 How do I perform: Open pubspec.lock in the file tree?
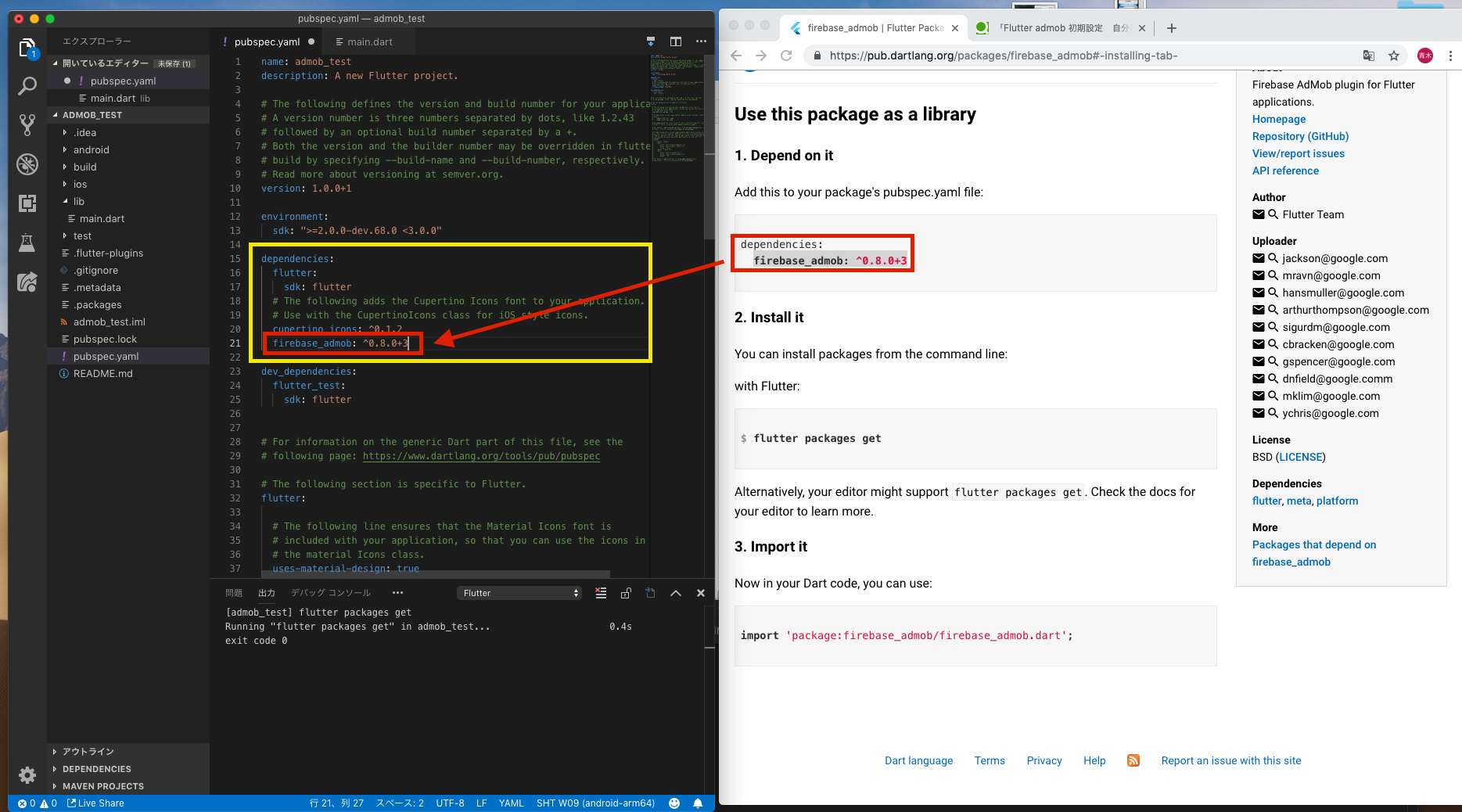coord(105,340)
